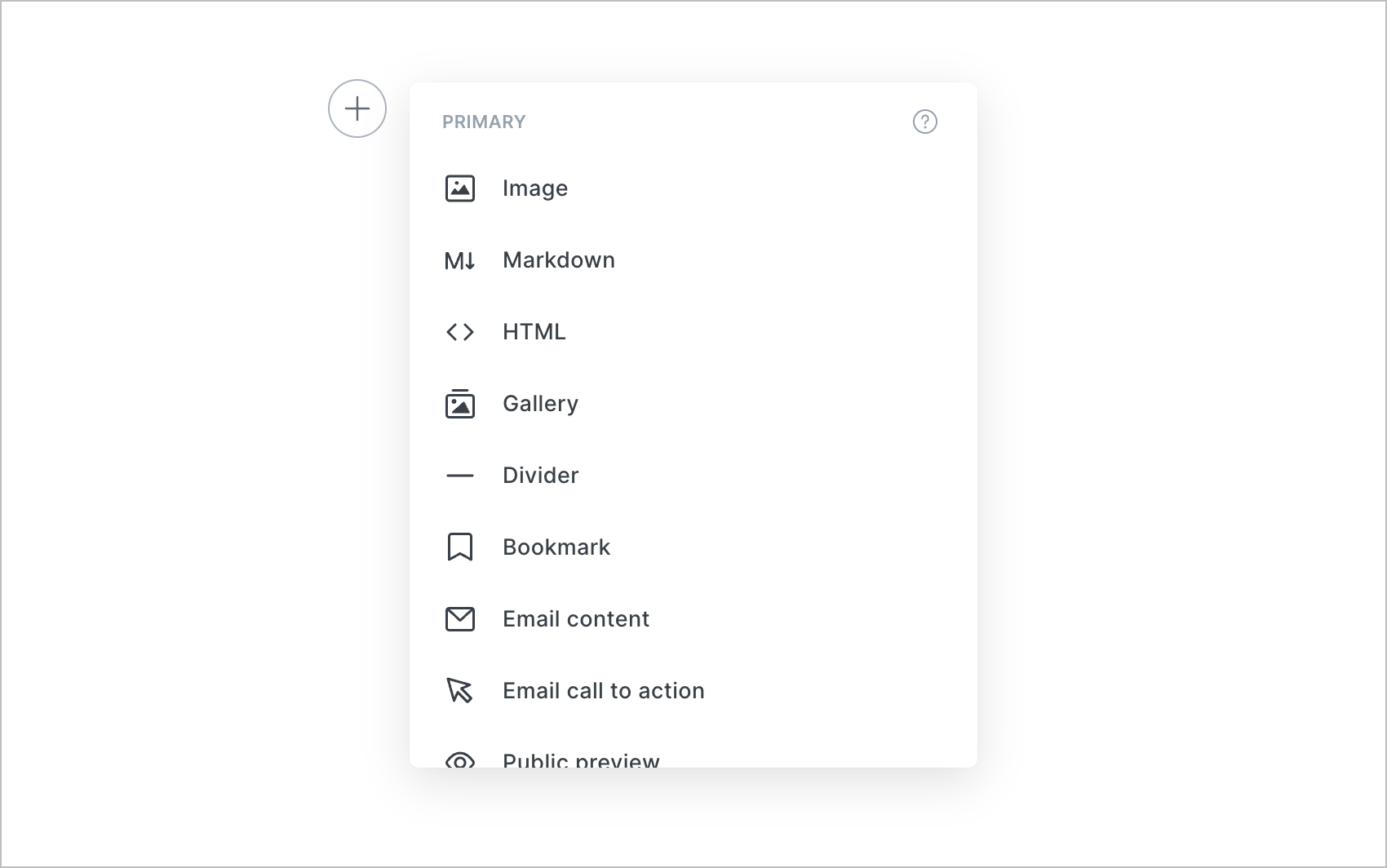
Task: Add a Divider card
Action: (540, 476)
